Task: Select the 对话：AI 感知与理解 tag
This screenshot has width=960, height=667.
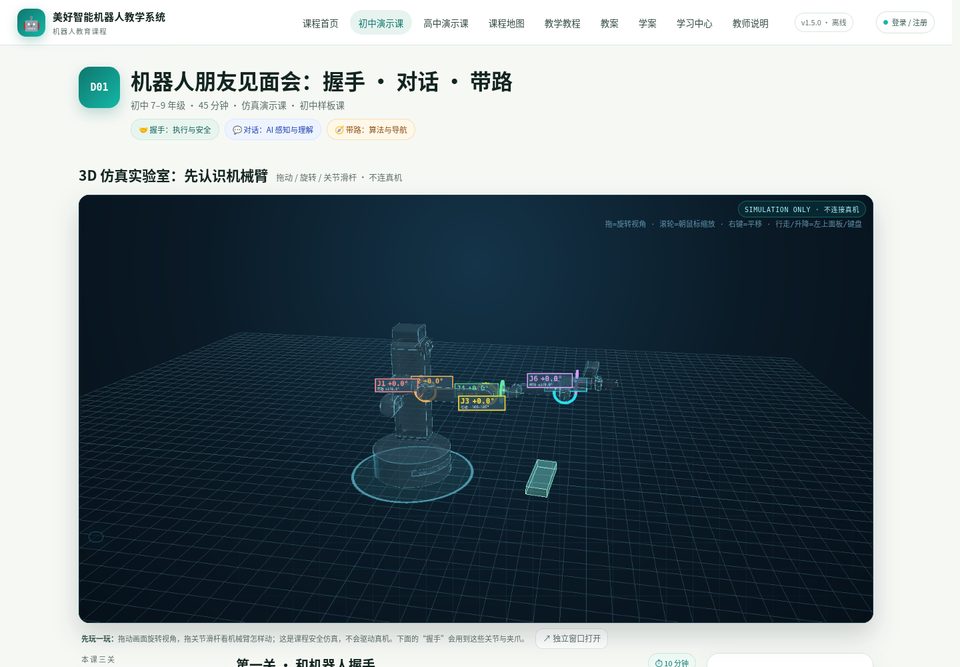Action: tap(273, 130)
